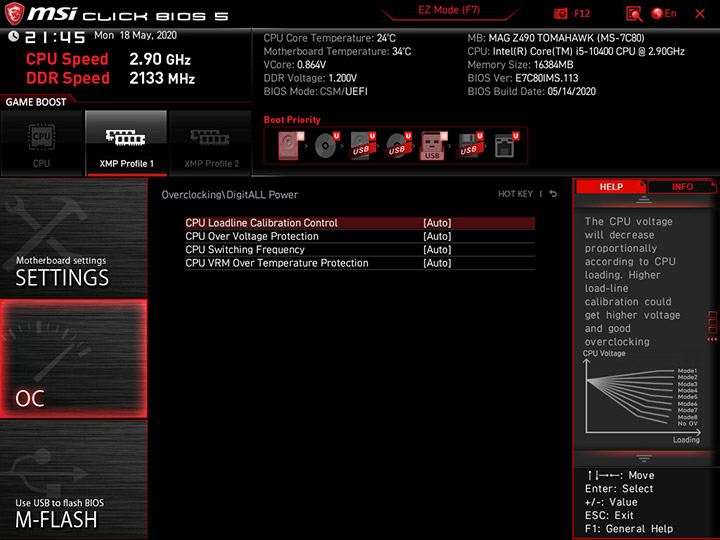Screen dimensions: 720x540
Task: Select the USB floppy boot device
Action: click(x=470, y=146)
